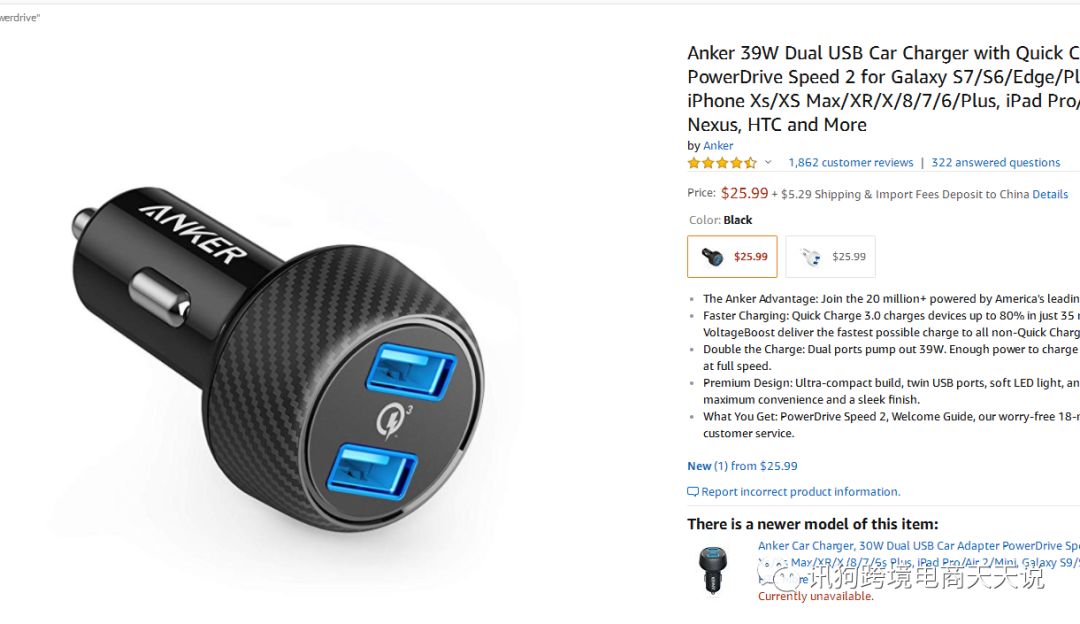Click the white charger icon in swatch
The image size is (1080, 624).
click(x=811, y=257)
